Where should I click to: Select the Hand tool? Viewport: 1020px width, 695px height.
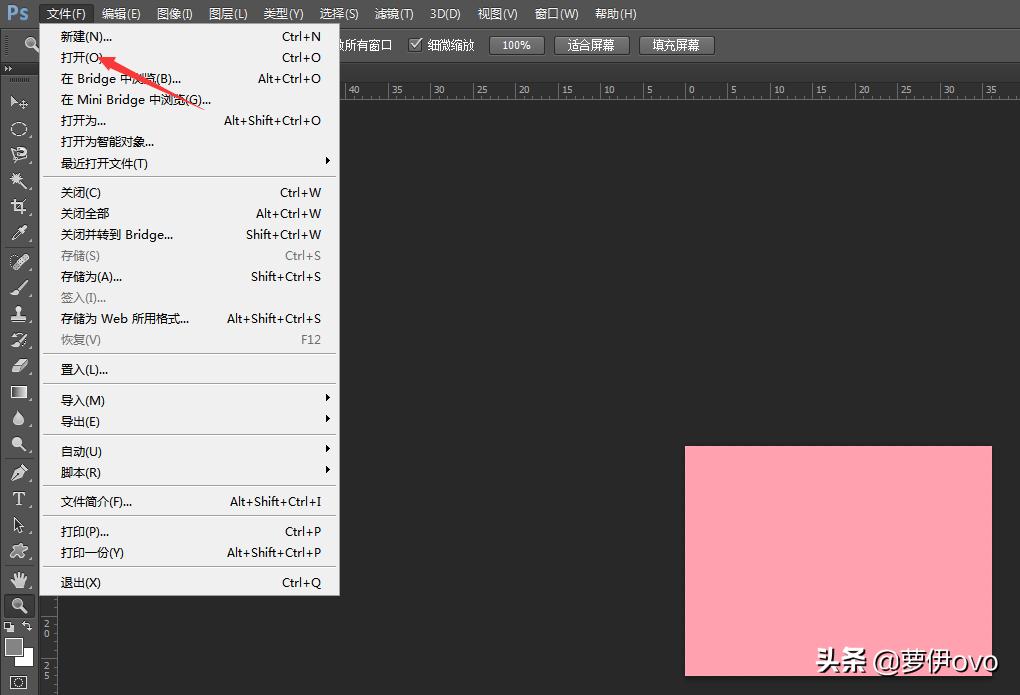click(19, 579)
